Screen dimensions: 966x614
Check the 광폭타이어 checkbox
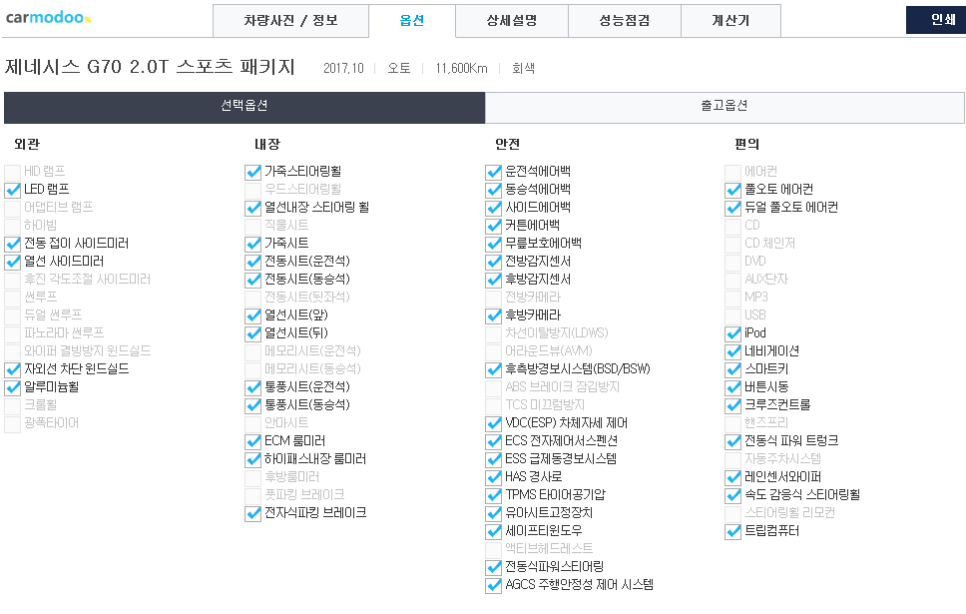click(x=12, y=424)
